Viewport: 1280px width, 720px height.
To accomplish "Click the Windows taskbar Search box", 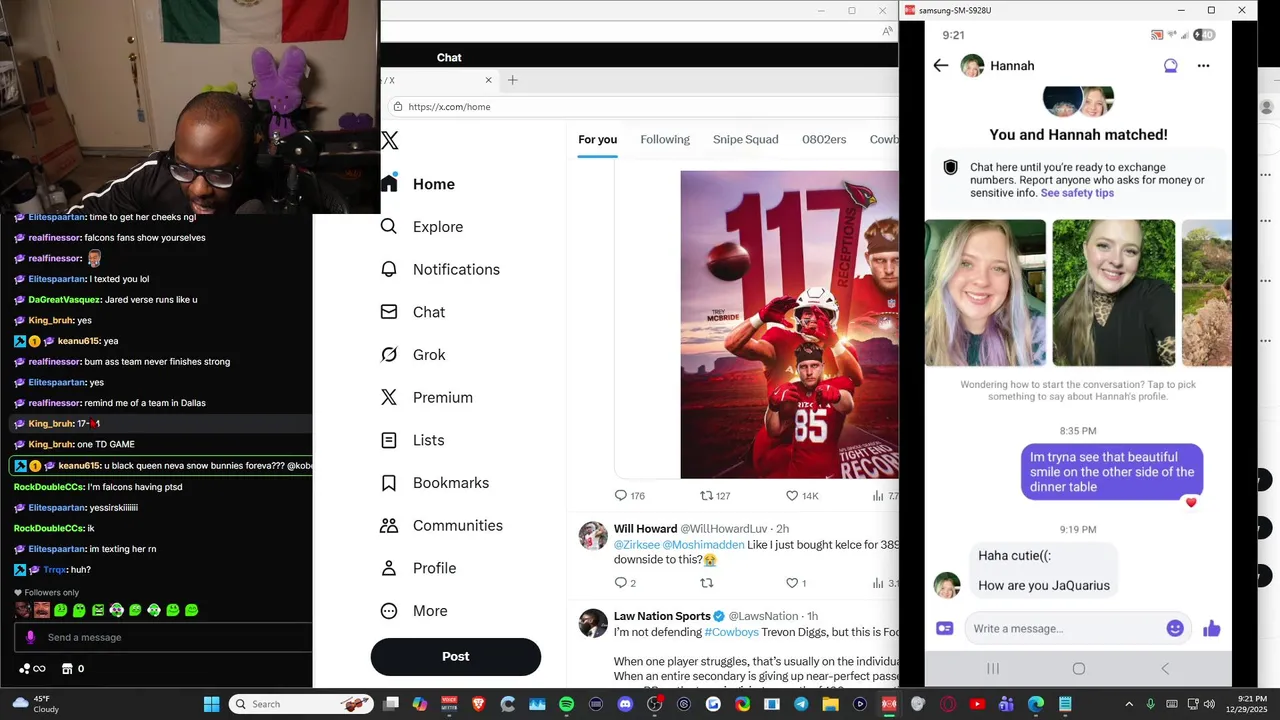I will click(x=299, y=704).
